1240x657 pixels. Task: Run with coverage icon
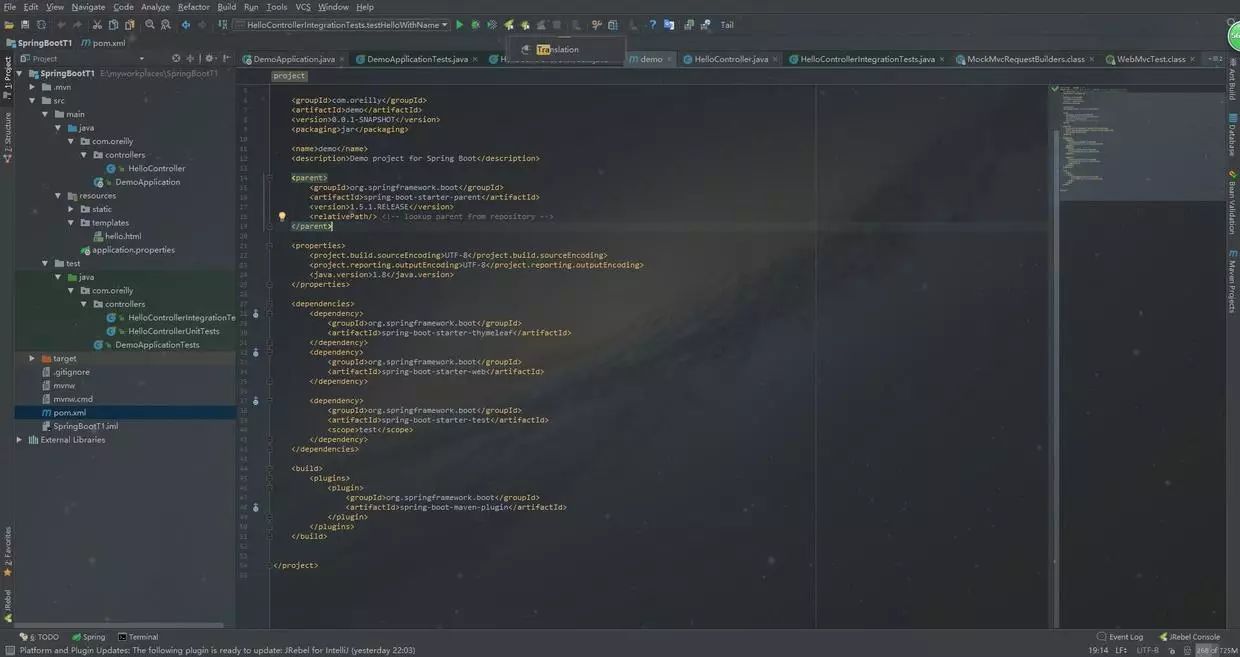point(492,25)
